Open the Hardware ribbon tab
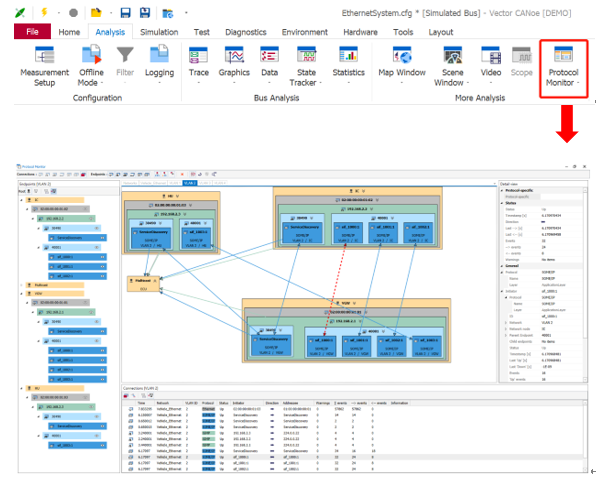596x482 pixels. coord(360,32)
